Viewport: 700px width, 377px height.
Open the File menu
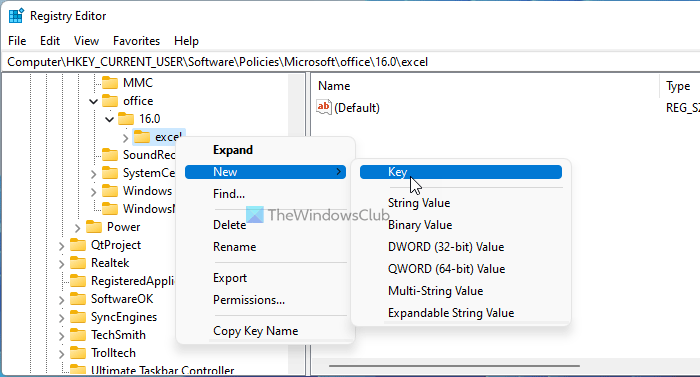pyautogui.click(x=17, y=41)
